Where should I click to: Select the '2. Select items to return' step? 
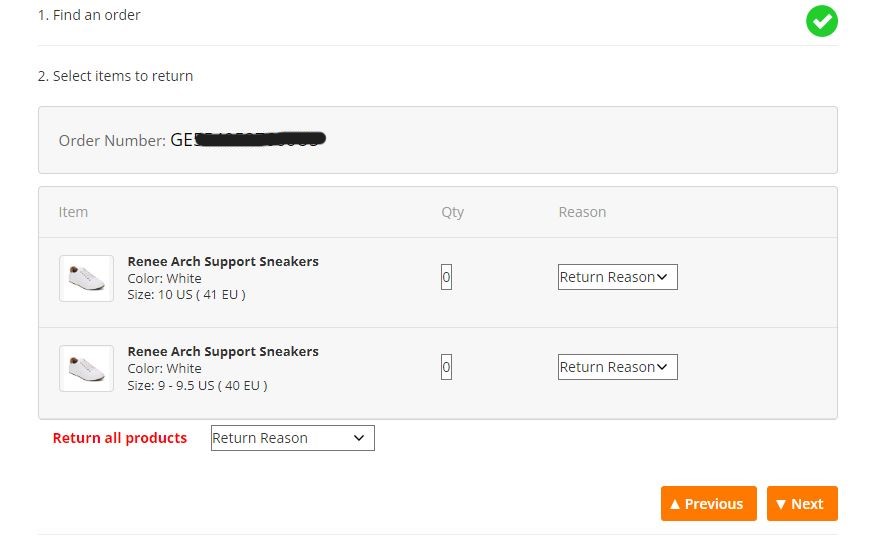tap(115, 76)
